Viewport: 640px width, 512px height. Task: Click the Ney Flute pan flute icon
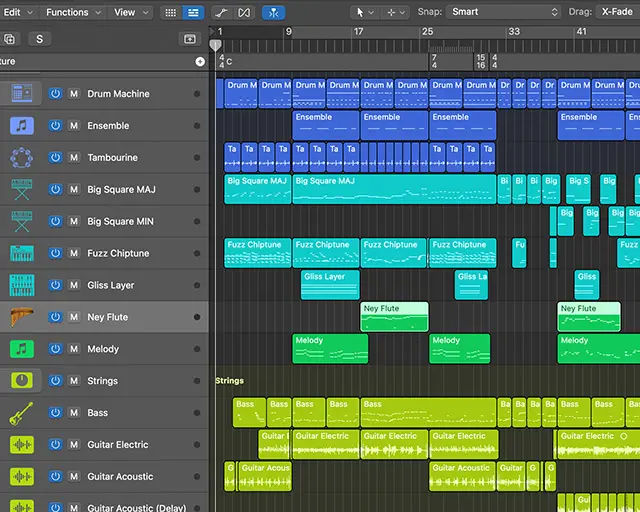[x=21, y=317]
